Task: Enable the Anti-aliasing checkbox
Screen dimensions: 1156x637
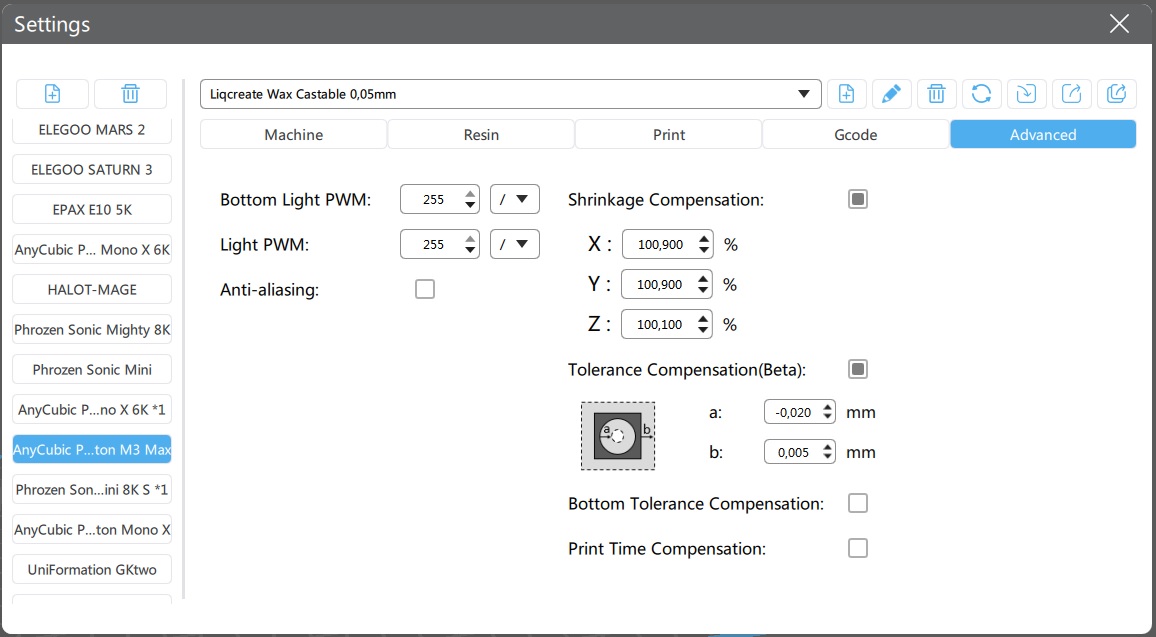Action: pyautogui.click(x=425, y=290)
